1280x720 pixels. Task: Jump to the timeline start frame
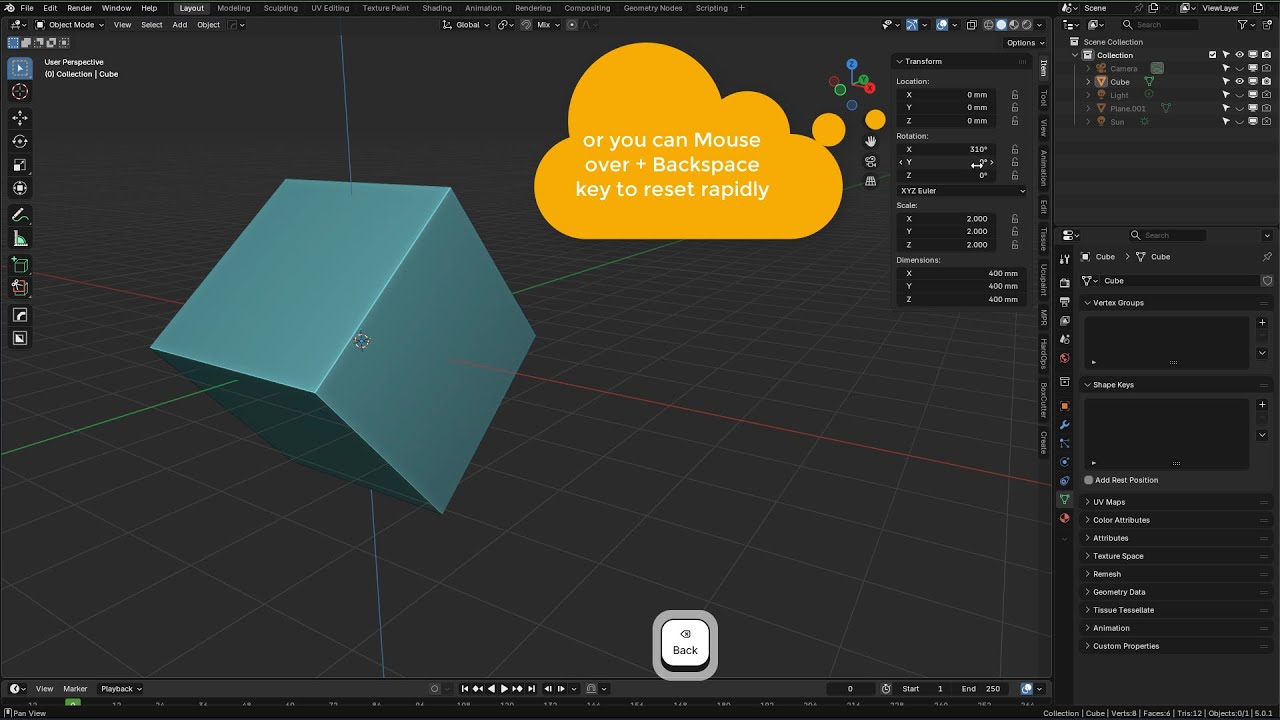(x=465, y=688)
